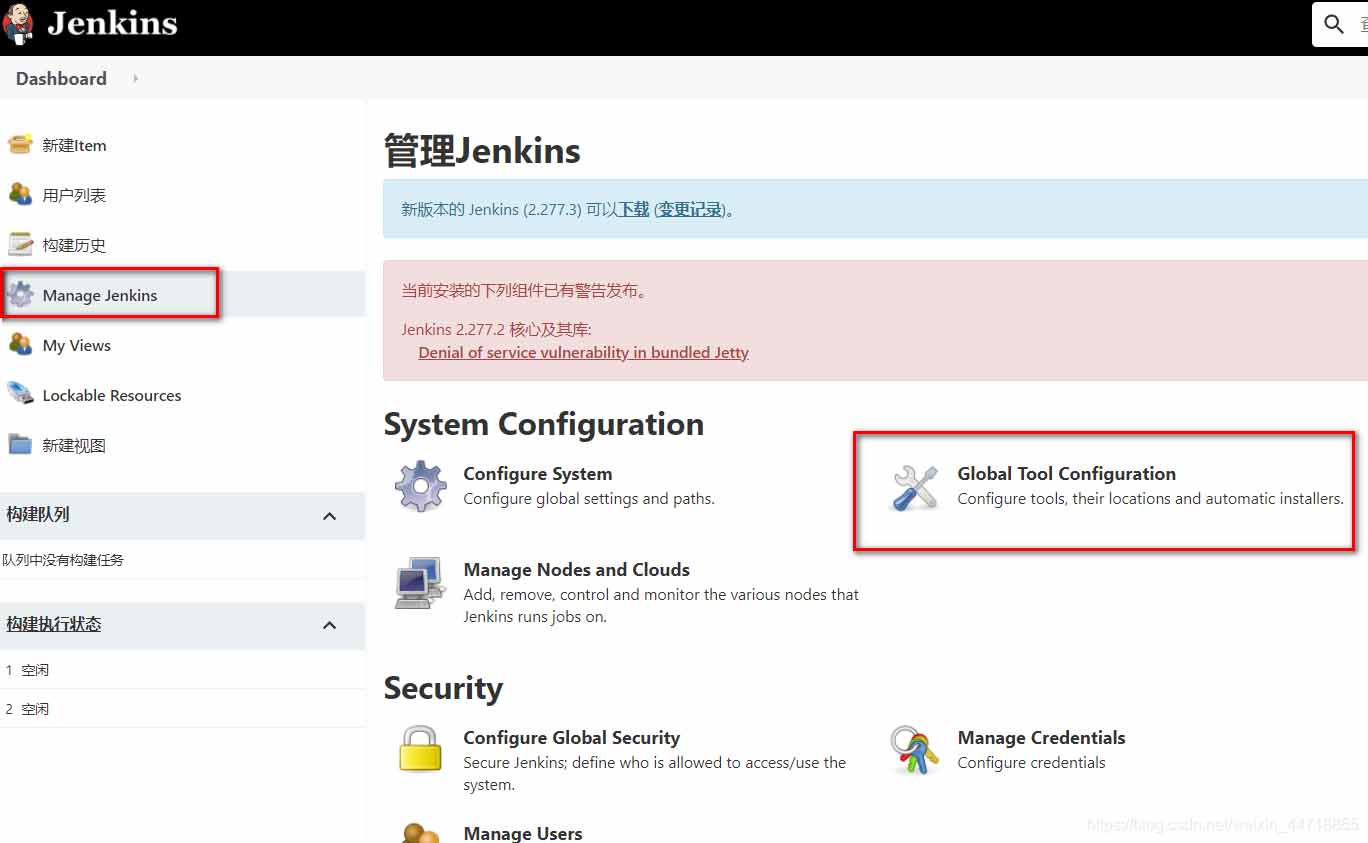1368x843 pixels.
Task: Open Manage Users
Action: click(x=523, y=833)
